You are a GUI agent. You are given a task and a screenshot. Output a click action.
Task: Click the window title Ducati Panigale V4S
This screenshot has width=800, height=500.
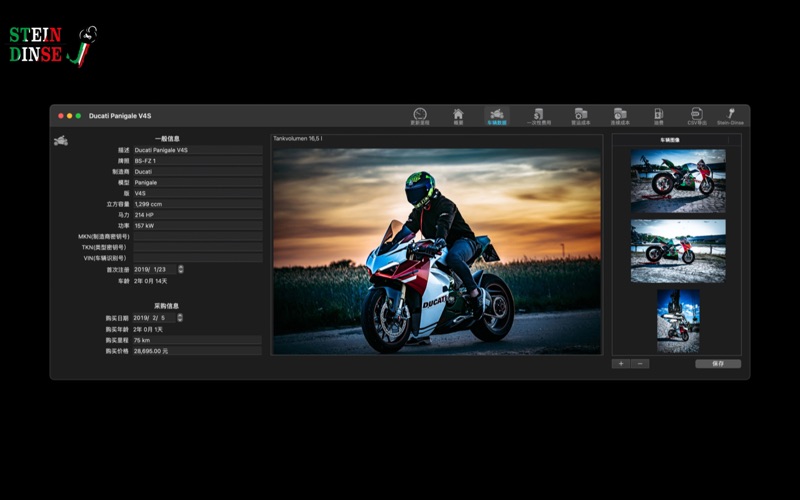pos(120,116)
